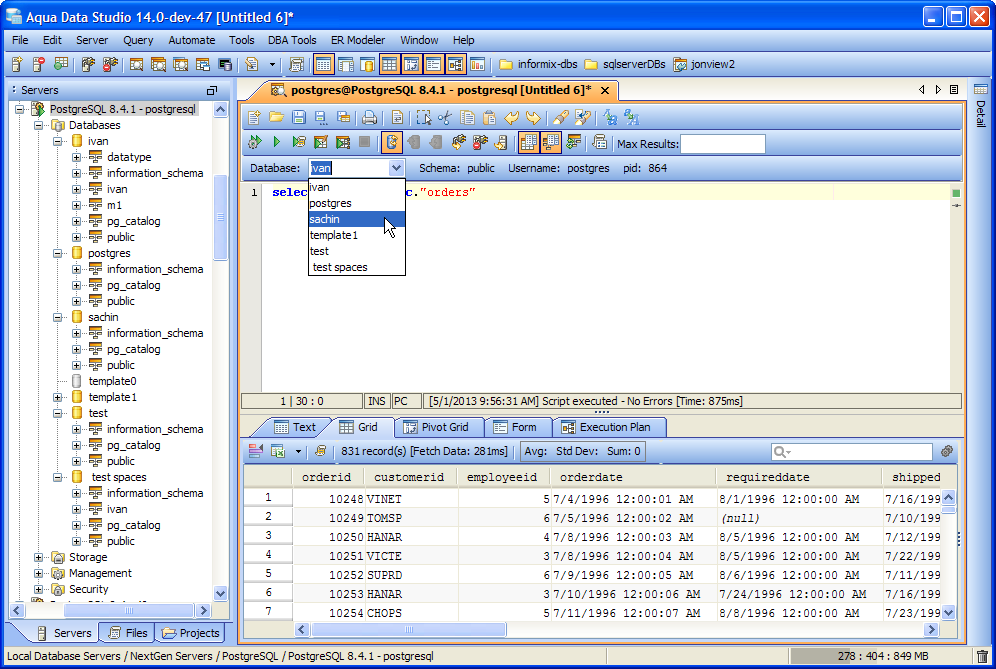Toggle the highlighted pivot button in main toolbar
The image size is (996, 669).
pyautogui.click(x=411, y=64)
